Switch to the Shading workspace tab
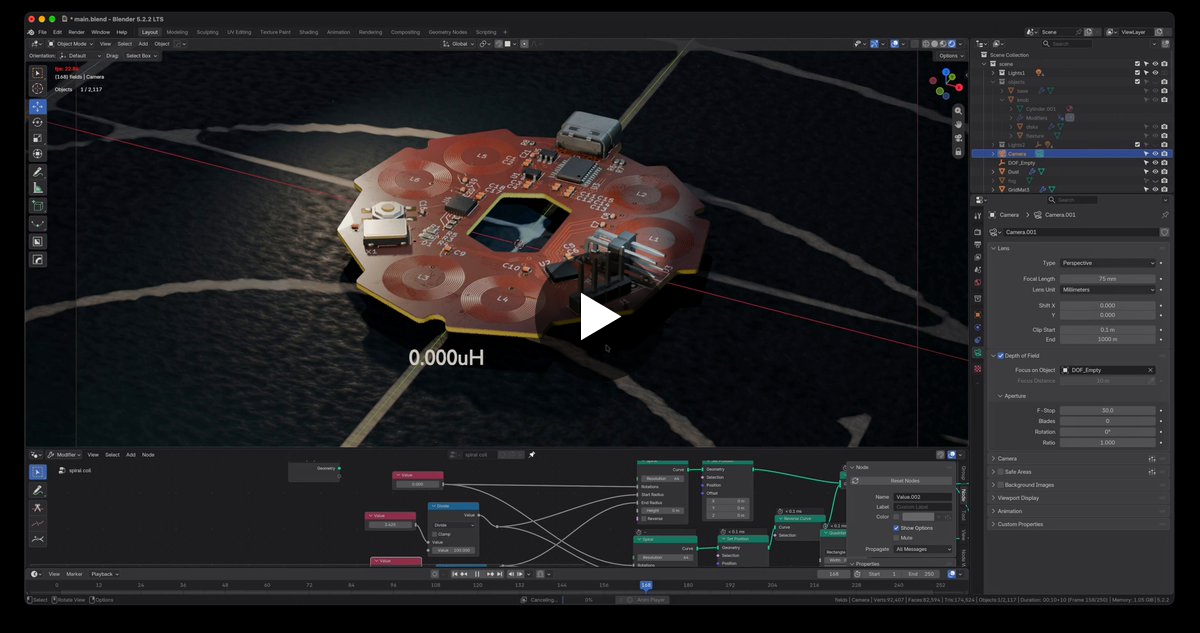1200x633 pixels. (308, 32)
